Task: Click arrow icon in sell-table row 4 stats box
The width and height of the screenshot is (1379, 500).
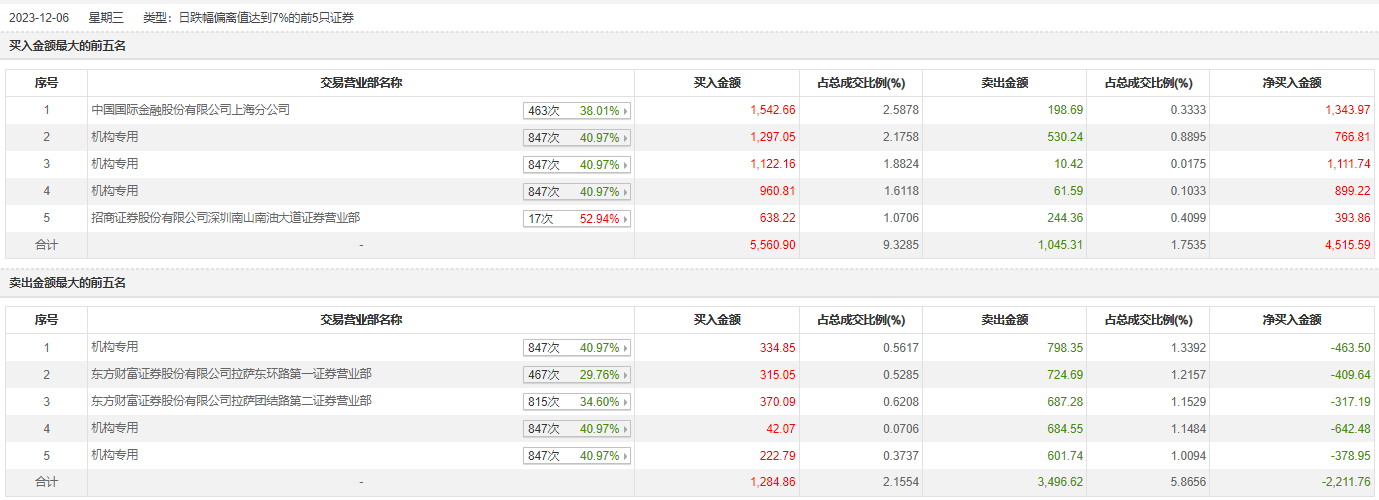Action: click(x=627, y=429)
